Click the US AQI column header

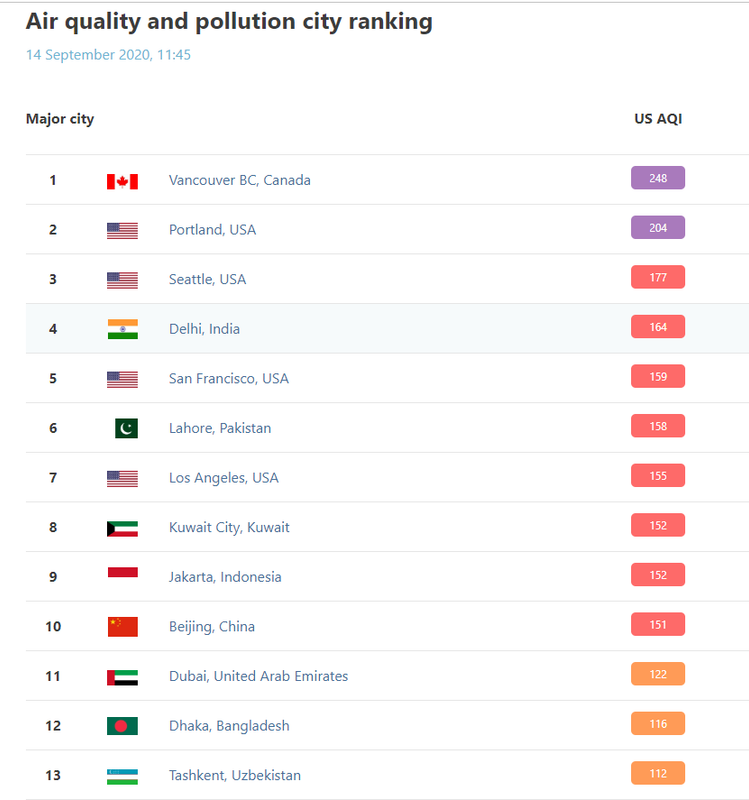pyautogui.click(x=658, y=119)
